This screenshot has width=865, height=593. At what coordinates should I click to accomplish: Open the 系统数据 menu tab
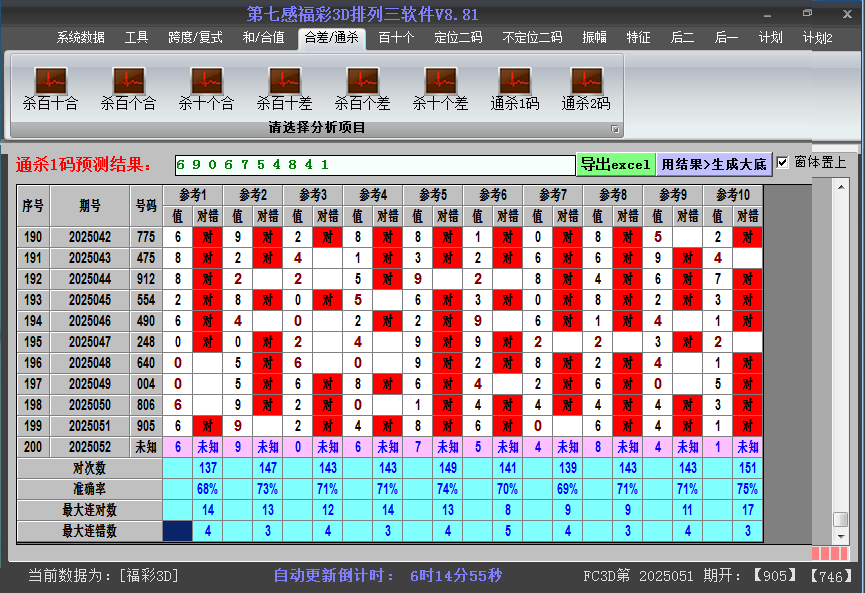tap(81, 38)
